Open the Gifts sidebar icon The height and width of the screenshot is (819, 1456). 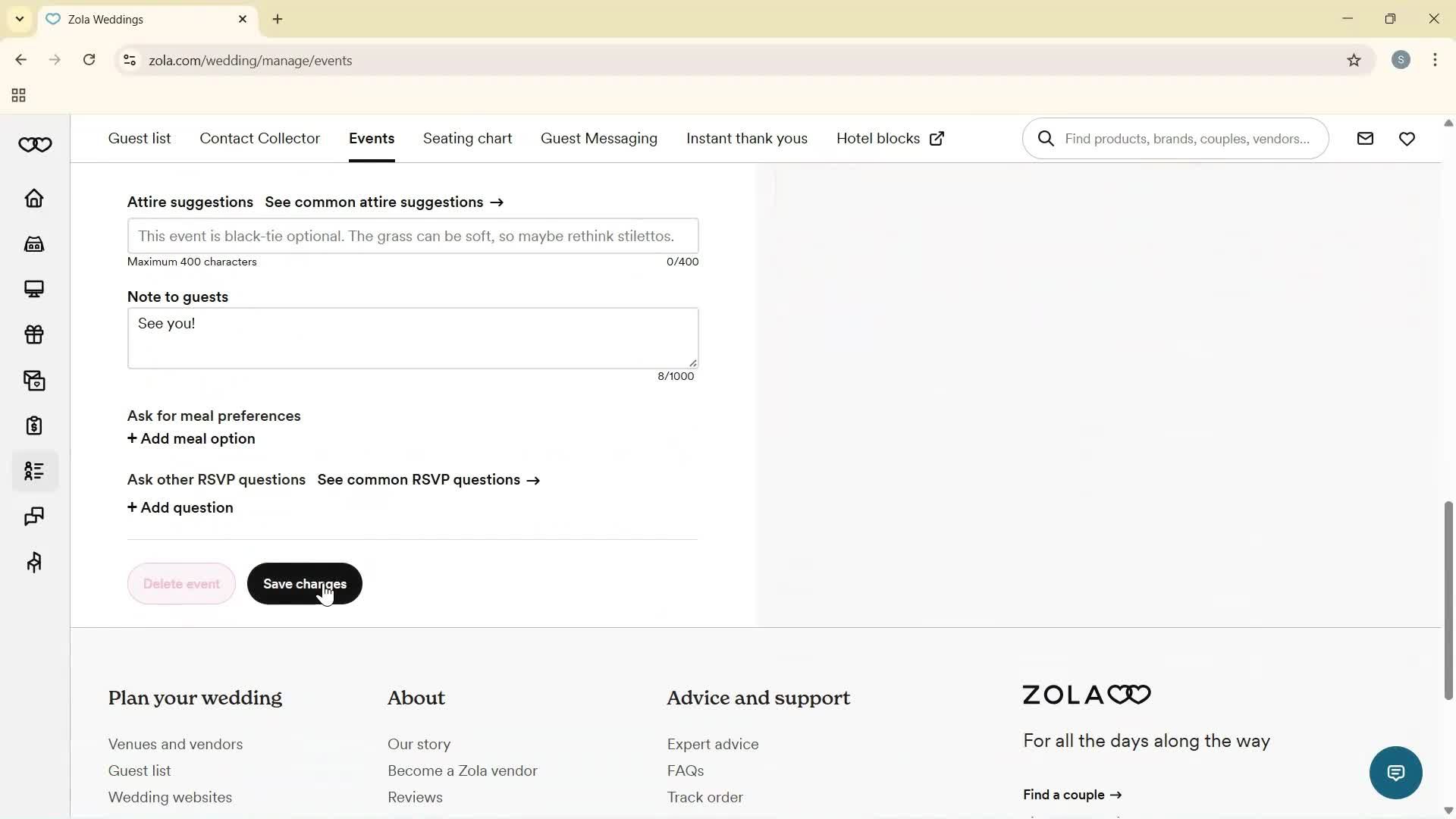34,334
